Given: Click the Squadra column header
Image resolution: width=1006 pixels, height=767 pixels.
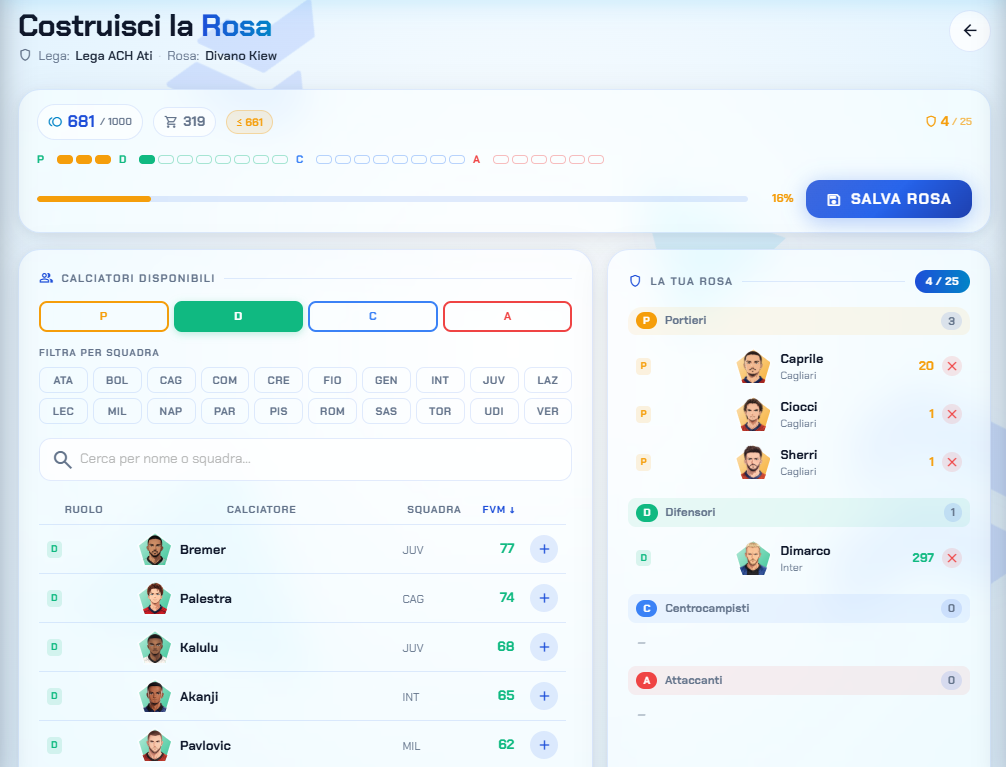Looking at the screenshot, I should tap(434, 510).
